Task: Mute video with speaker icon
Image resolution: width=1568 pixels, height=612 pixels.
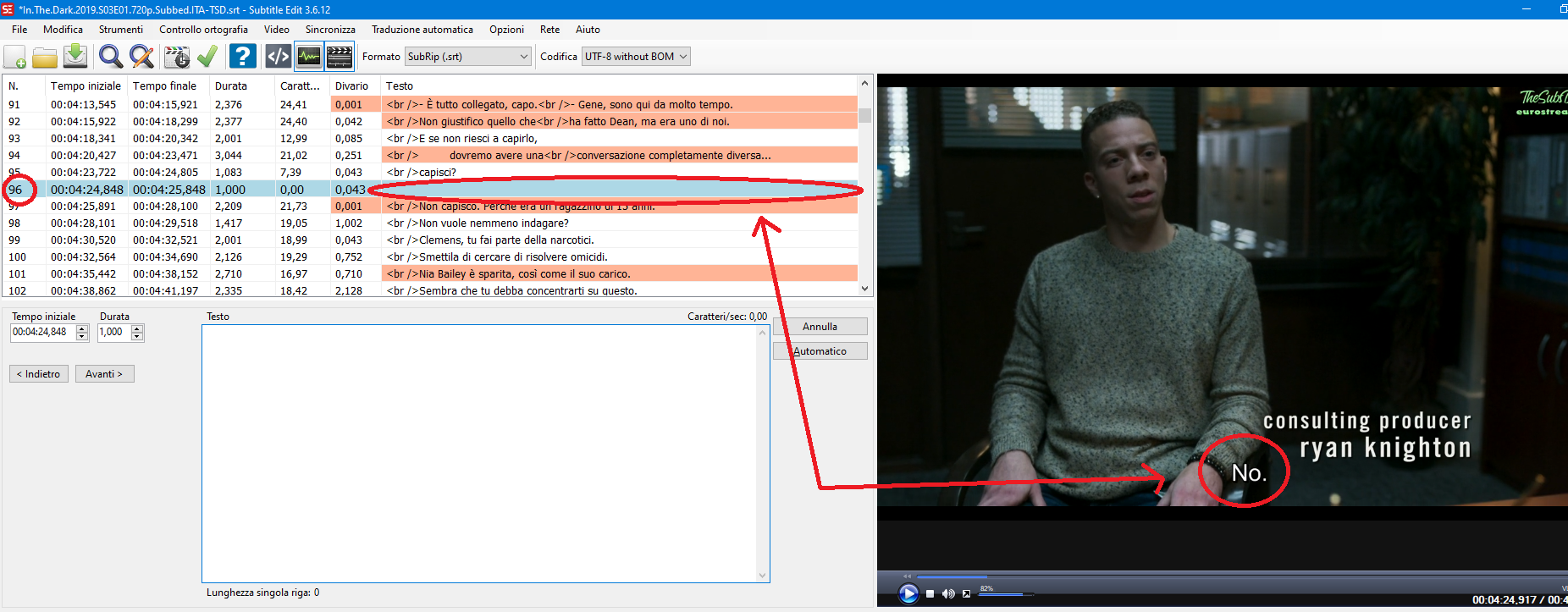Action: pyautogui.click(x=948, y=593)
